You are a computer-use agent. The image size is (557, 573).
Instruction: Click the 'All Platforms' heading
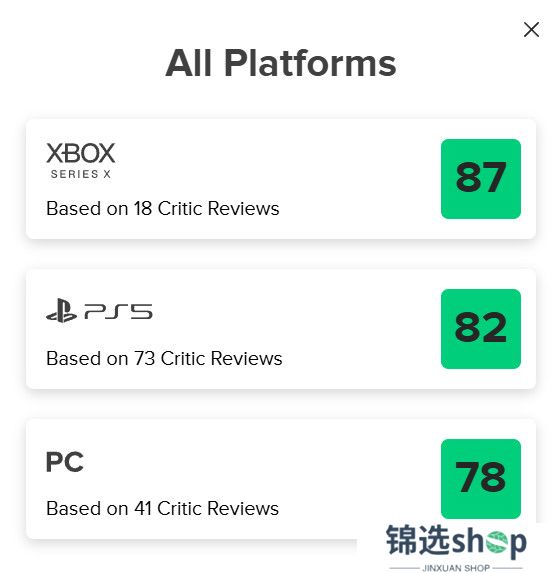[x=281, y=63]
